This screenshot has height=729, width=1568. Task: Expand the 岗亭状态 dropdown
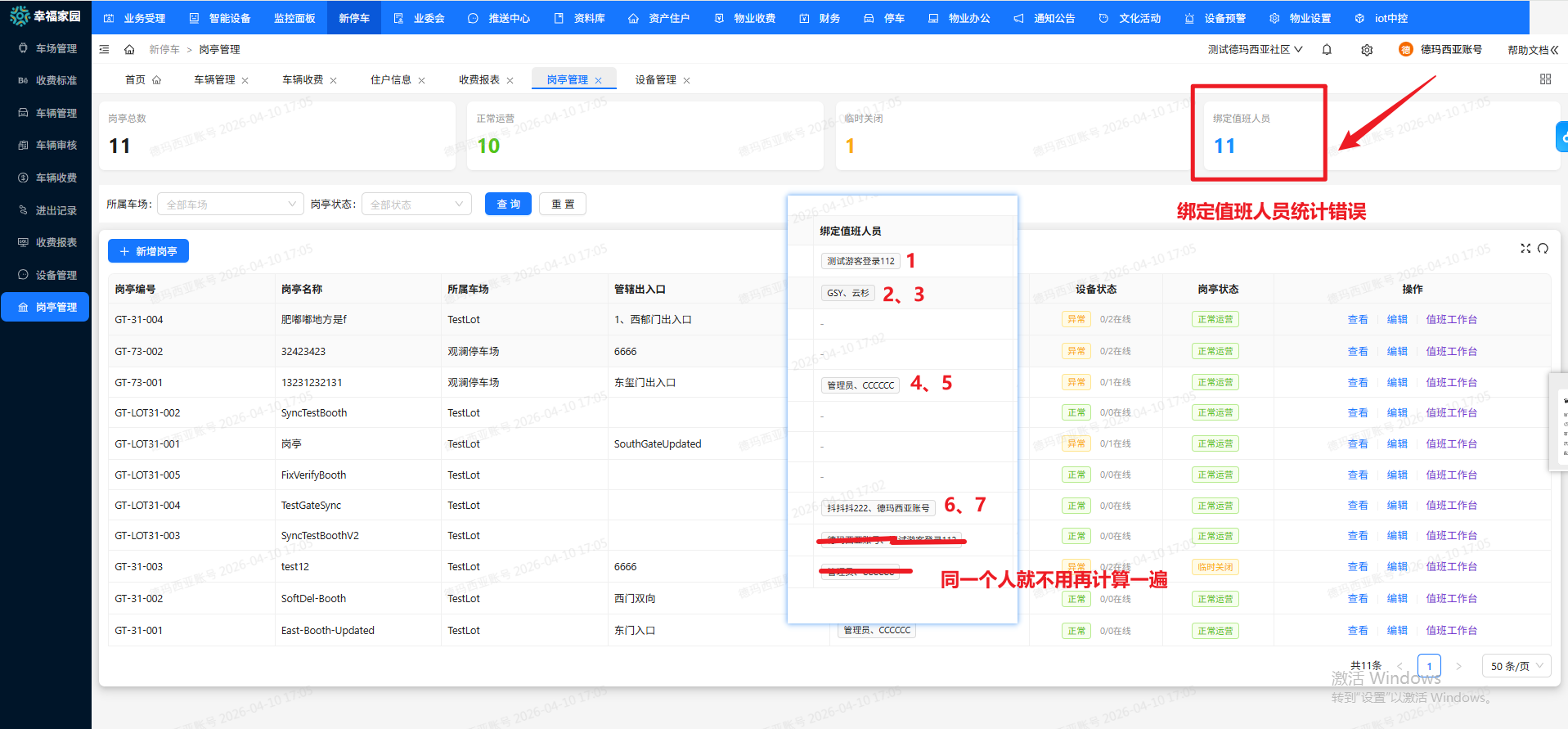[x=416, y=205]
